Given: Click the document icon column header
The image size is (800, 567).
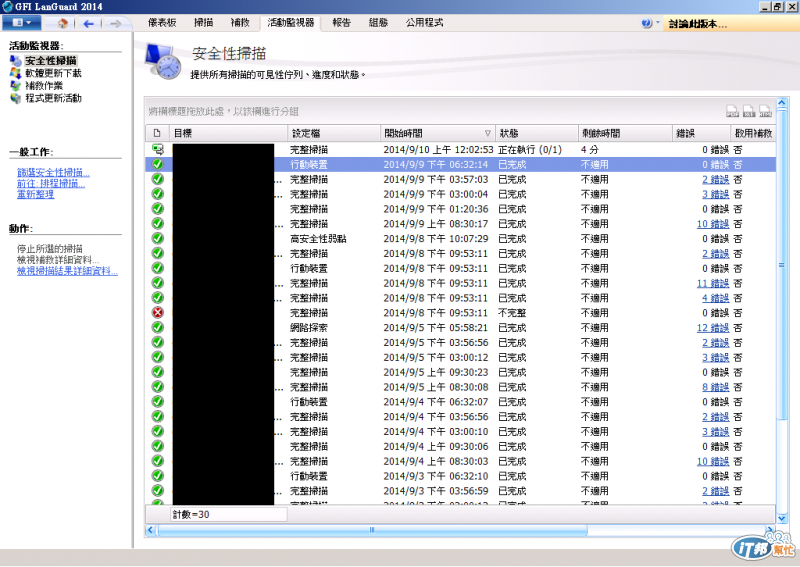Looking at the screenshot, I should tap(157, 133).
